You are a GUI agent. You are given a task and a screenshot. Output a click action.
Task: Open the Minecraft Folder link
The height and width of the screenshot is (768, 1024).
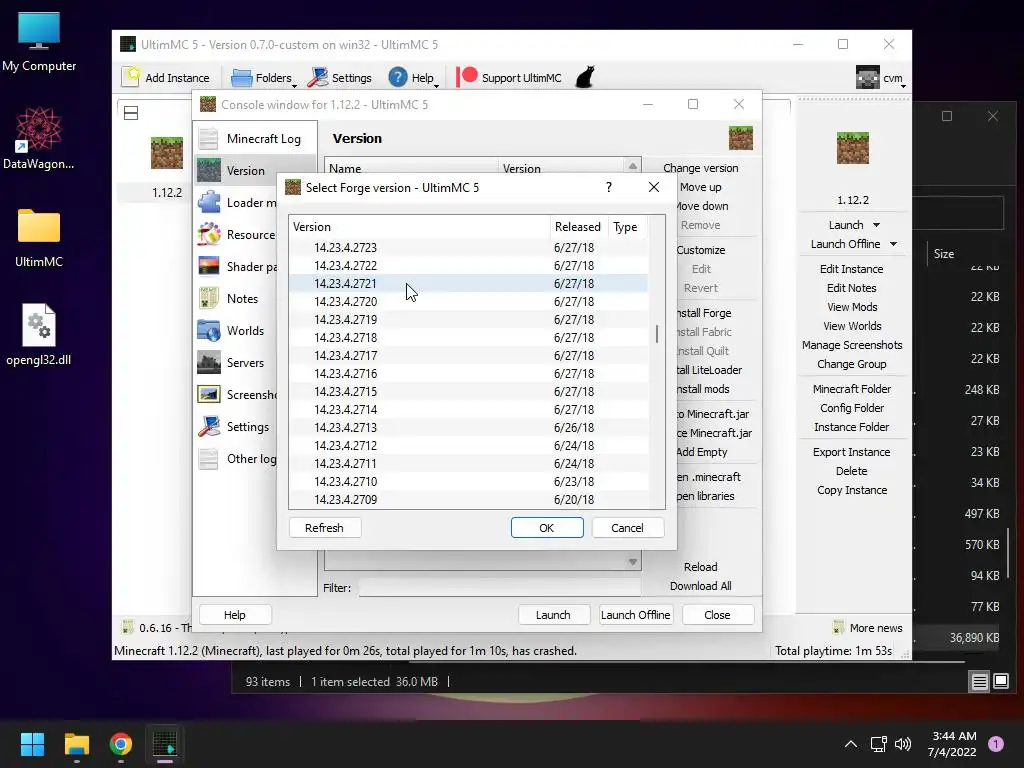[852, 389]
